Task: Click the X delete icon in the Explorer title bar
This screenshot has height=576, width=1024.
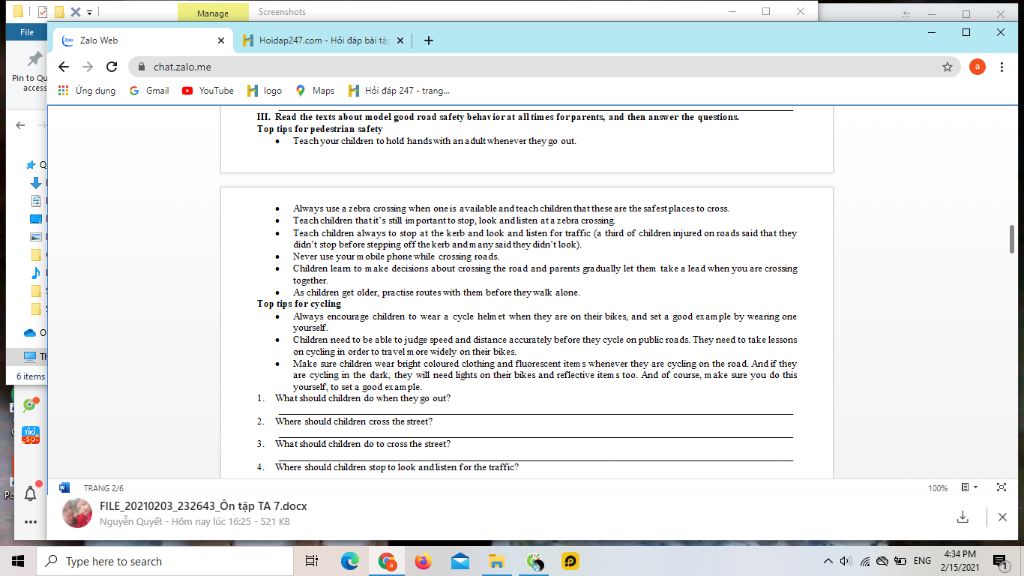Action: pos(75,12)
